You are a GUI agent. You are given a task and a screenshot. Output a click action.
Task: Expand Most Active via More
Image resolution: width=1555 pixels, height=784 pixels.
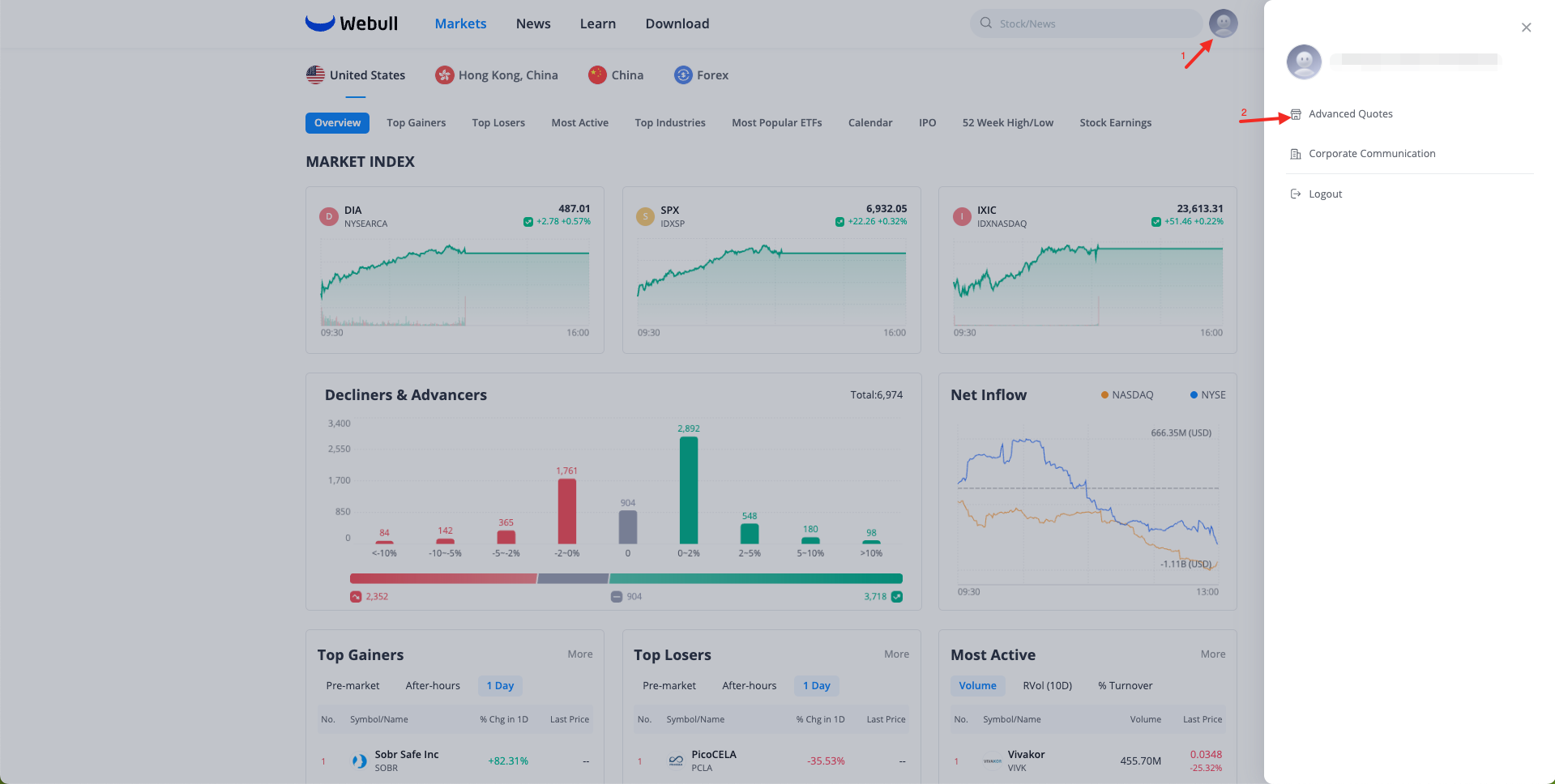pos(1212,654)
